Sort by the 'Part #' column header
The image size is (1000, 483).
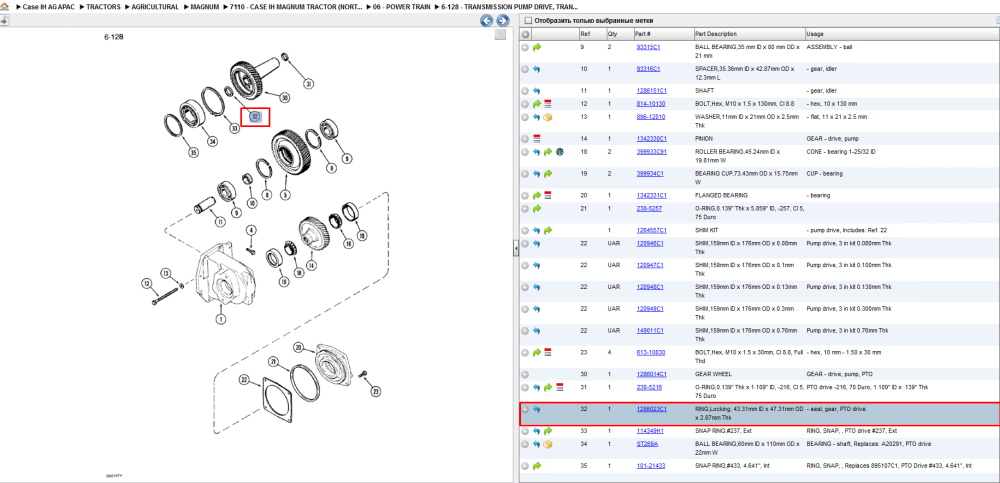tap(642, 34)
